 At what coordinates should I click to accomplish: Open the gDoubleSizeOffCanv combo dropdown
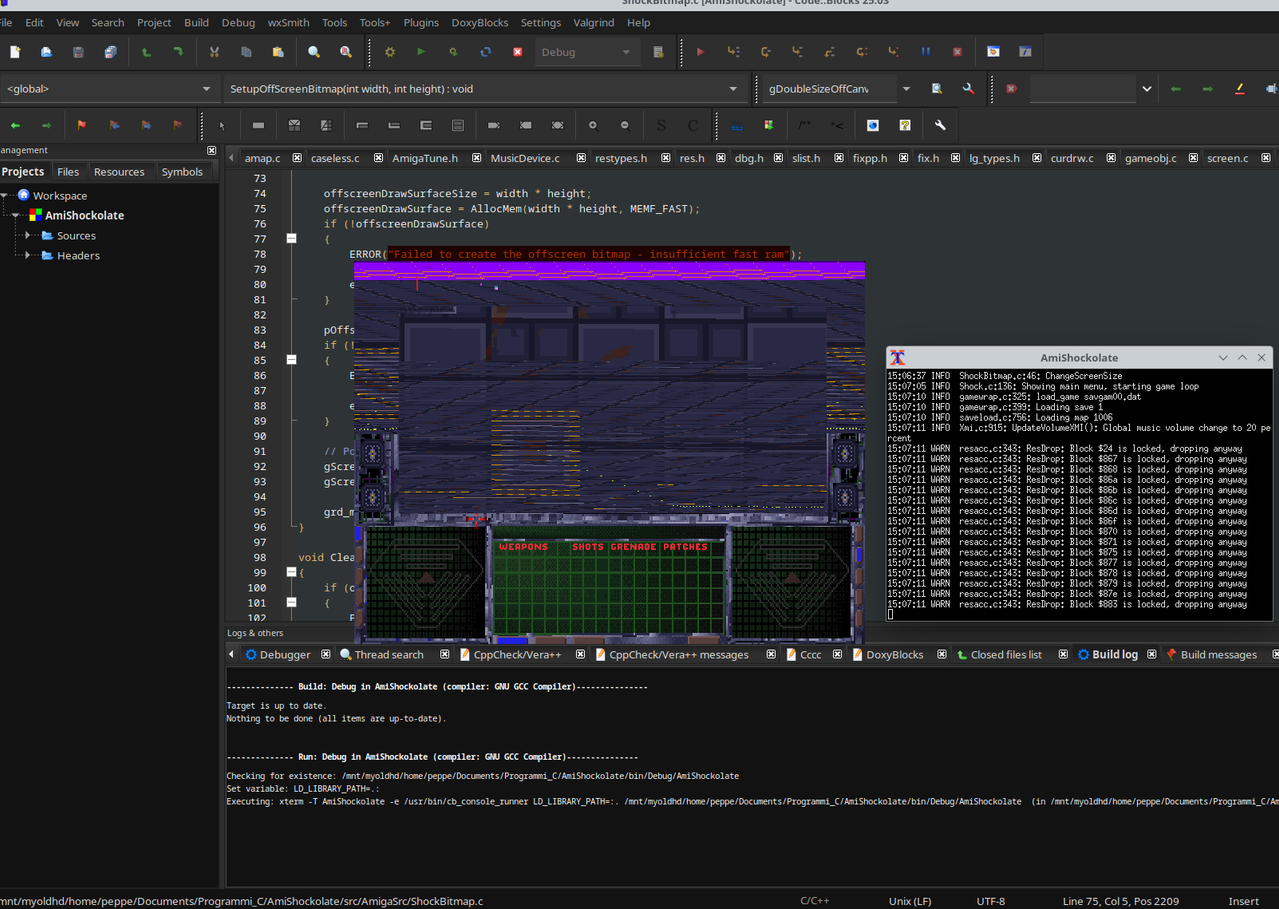click(x=906, y=89)
